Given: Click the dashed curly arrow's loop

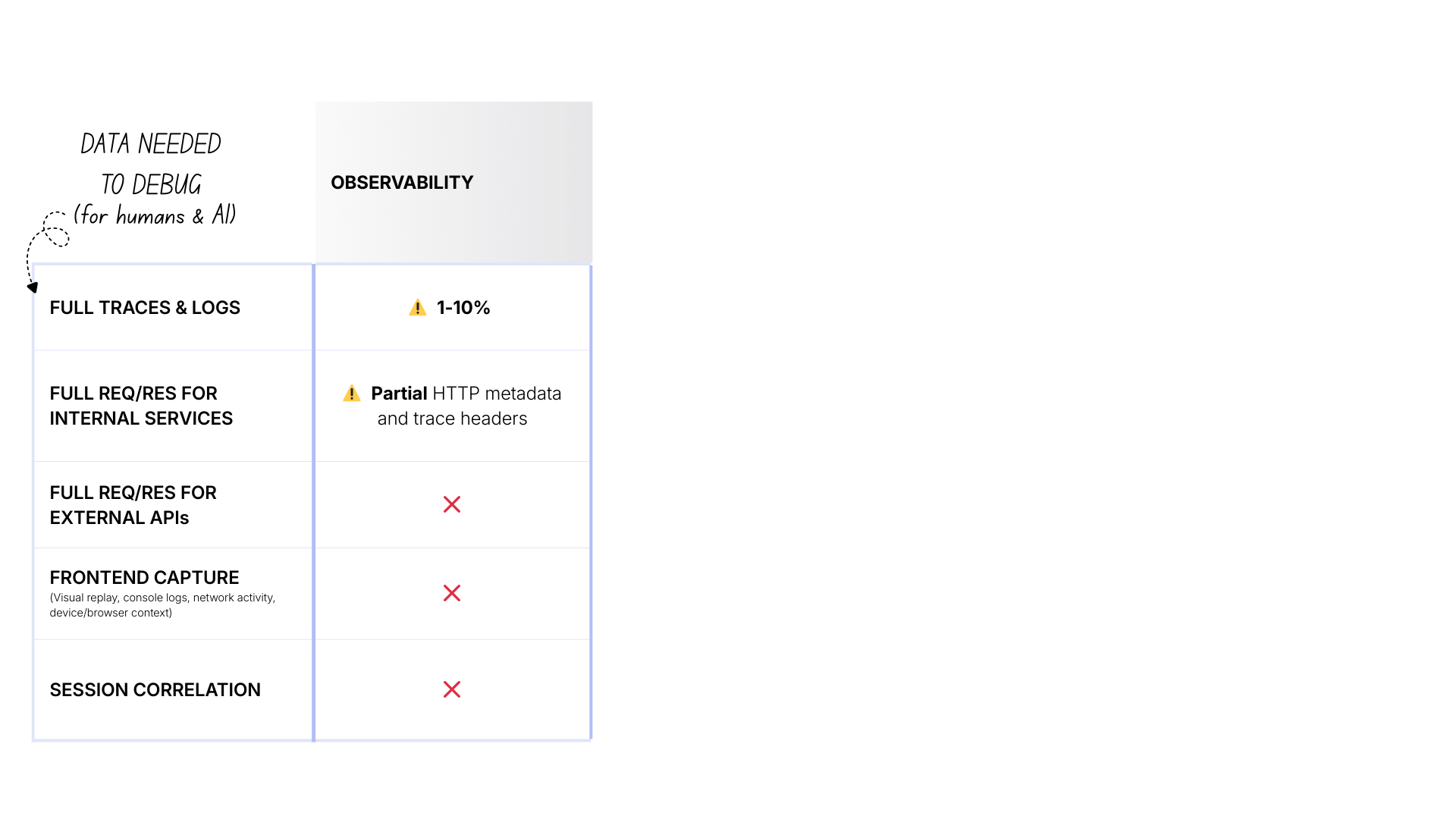Looking at the screenshot, I should 56,234.
